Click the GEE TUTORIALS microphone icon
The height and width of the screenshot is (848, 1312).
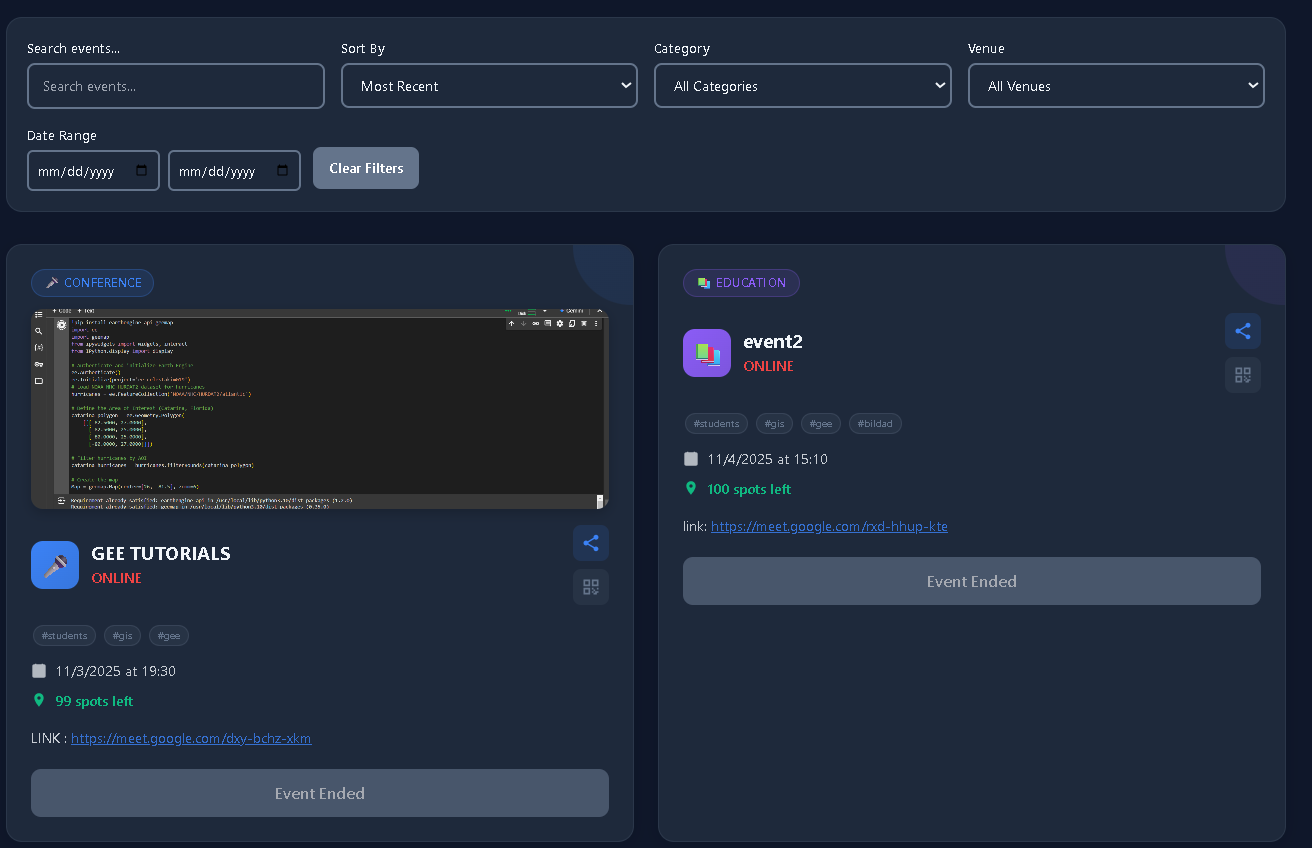point(55,565)
